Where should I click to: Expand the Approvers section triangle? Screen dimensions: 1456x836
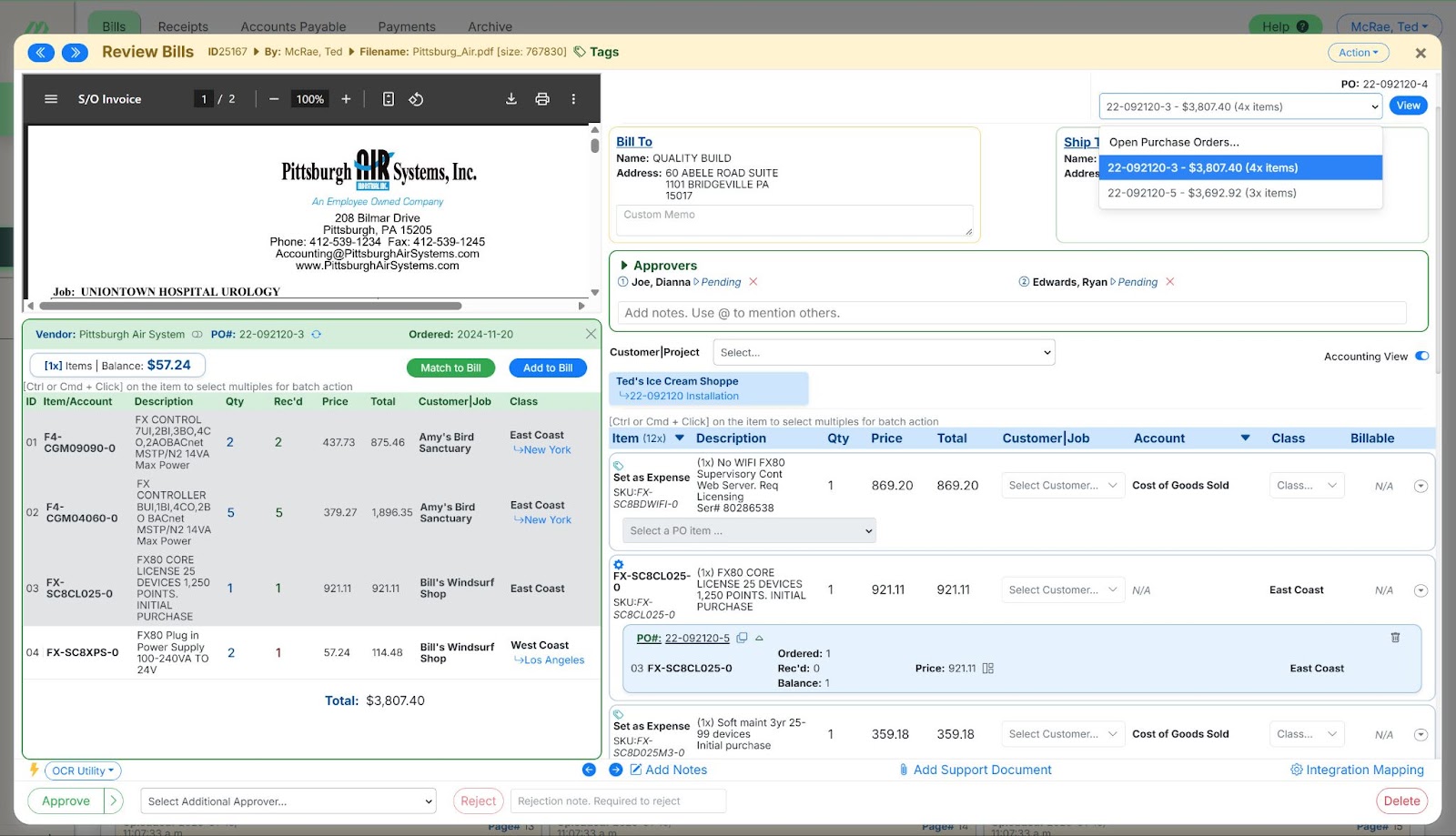click(624, 266)
